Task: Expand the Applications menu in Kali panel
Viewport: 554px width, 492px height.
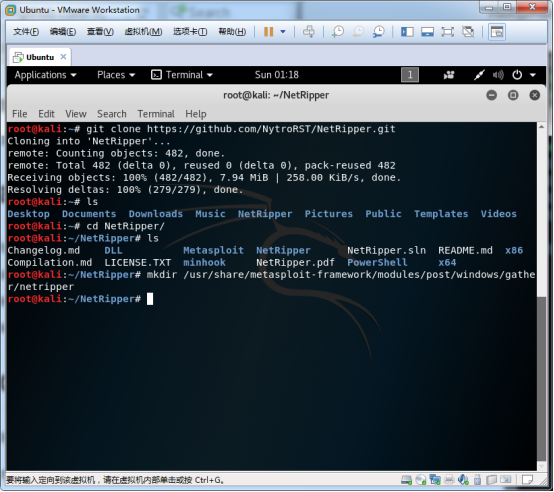Action: 45,75
